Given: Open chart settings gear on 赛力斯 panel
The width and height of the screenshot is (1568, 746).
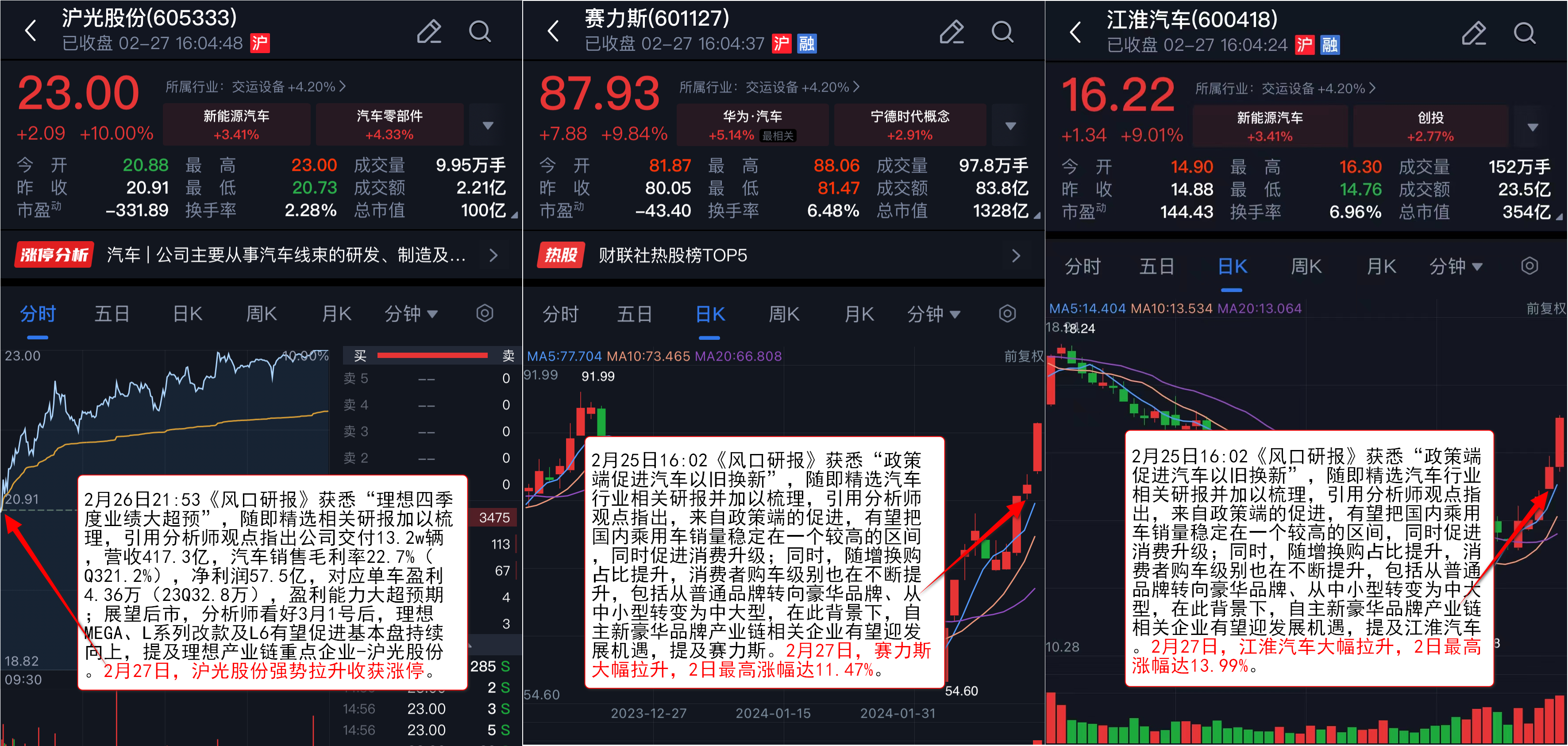Looking at the screenshot, I should pyautogui.click(x=1007, y=313).
